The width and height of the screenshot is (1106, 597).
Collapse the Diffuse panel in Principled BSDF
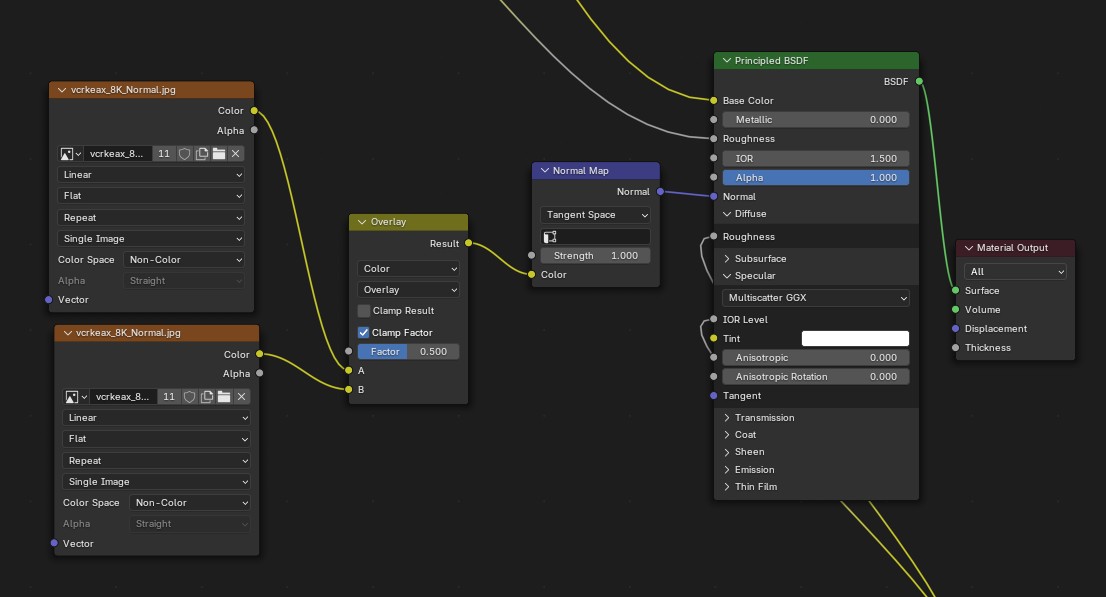pyautogui.click(x=727, y=214)
